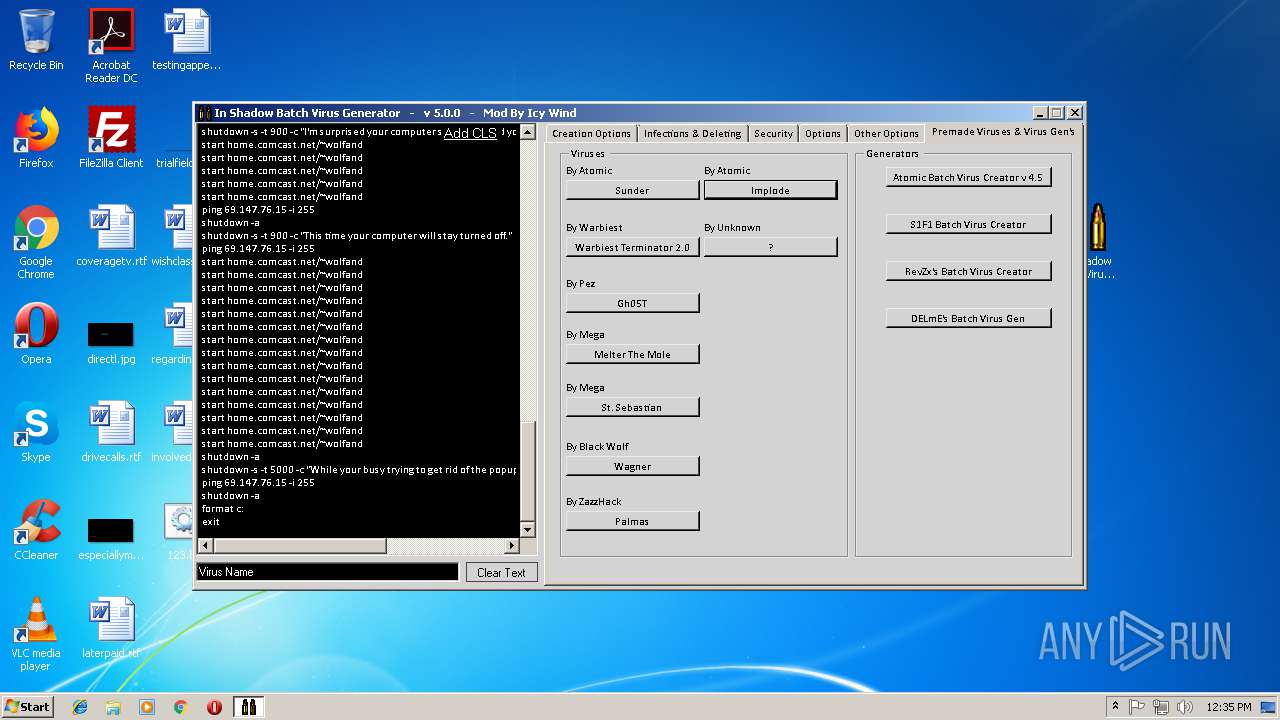Switch to Infections & Deleting tab
The image size is (1280, 720).
[693, 133]
